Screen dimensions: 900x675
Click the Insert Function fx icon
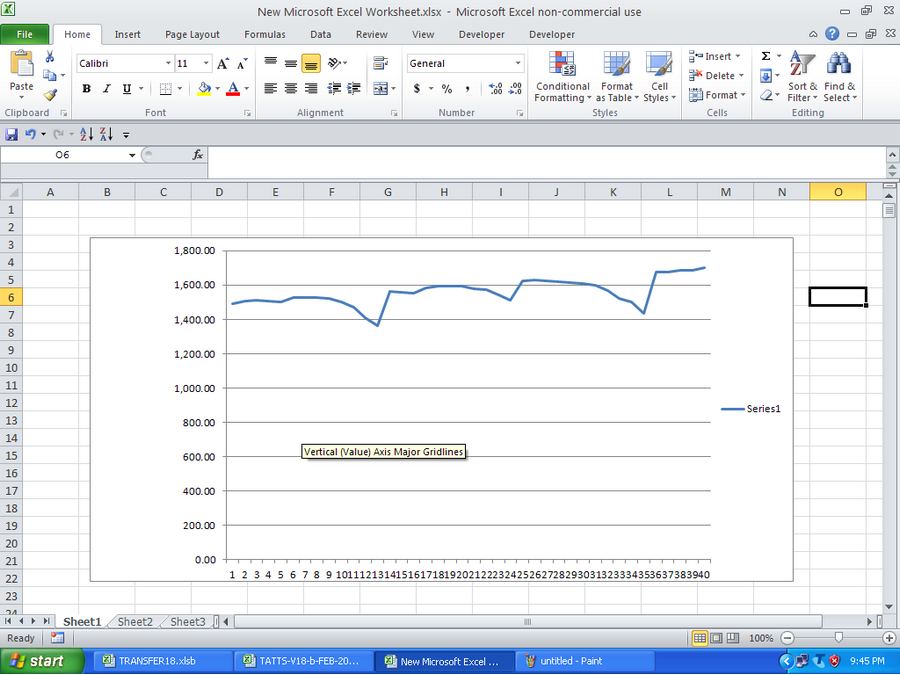198,155
